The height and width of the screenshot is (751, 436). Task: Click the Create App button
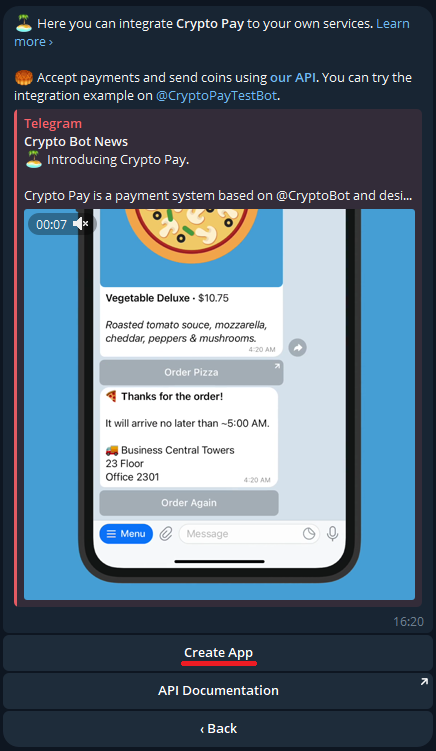coord(218,653)
